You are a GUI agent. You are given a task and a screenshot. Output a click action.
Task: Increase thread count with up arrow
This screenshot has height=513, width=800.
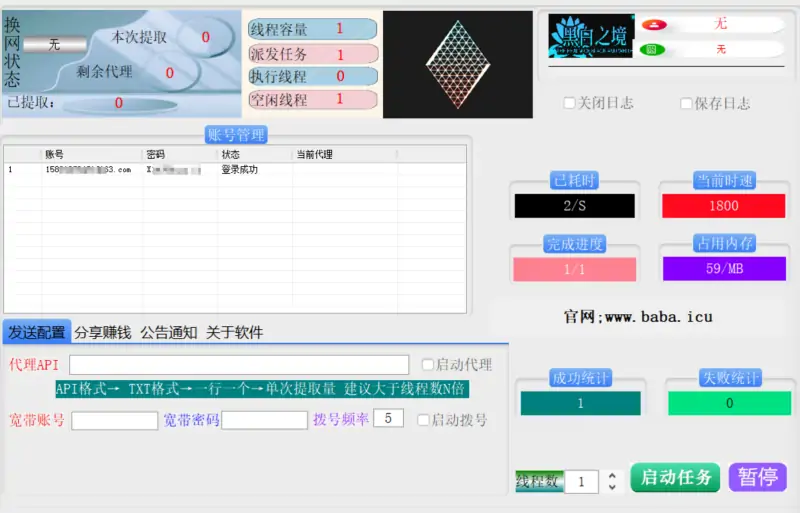[612, 476]
